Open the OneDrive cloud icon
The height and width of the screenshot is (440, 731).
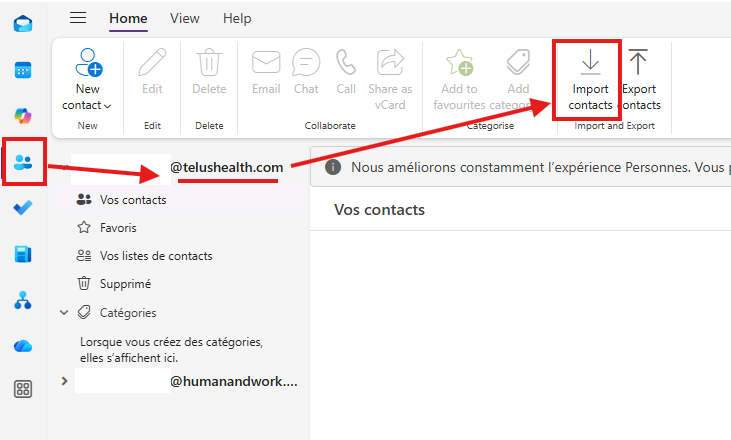pos(23,346)
